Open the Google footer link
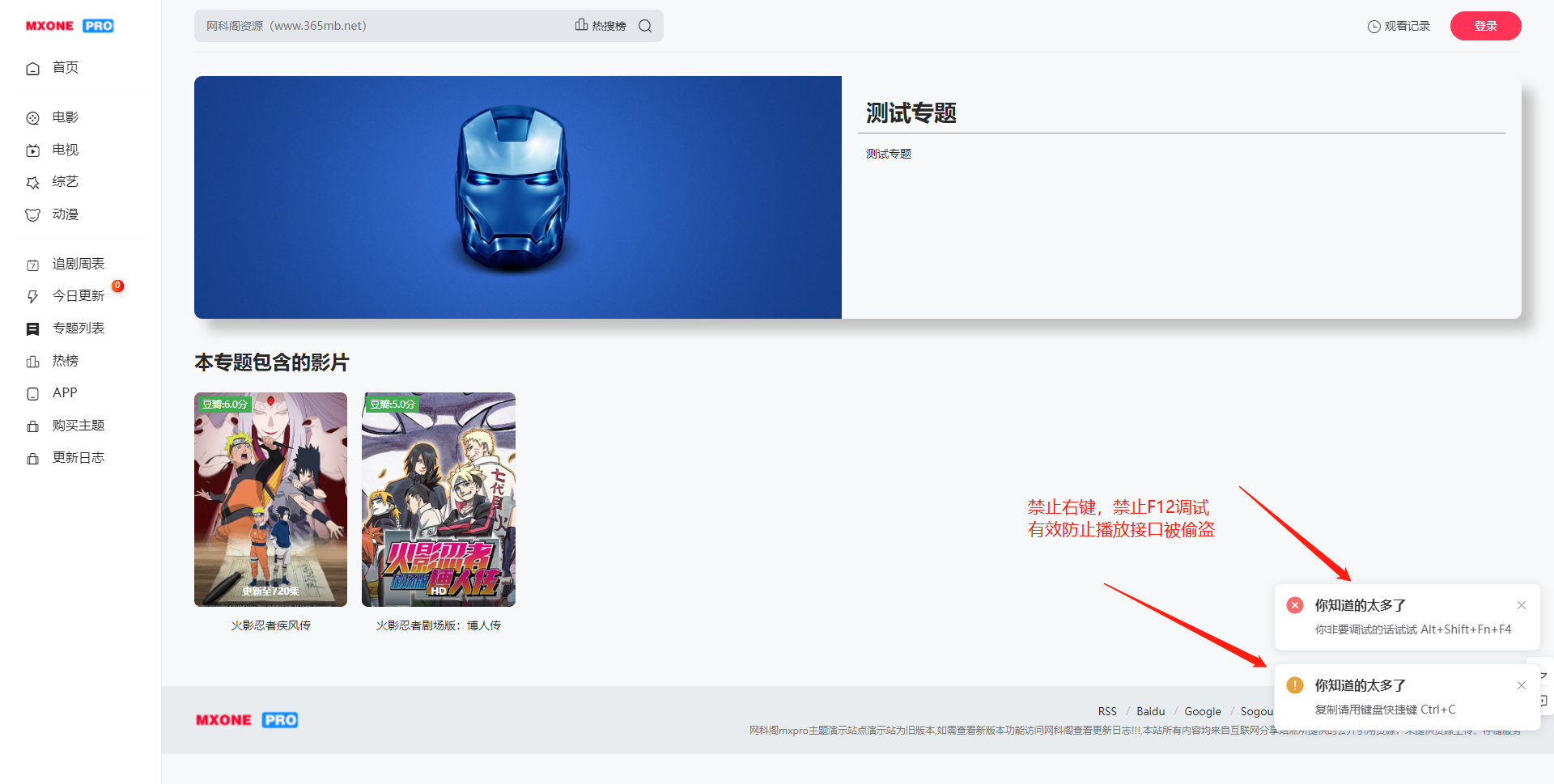This screenshot has width=1554, height=784. pos(1203,711)
